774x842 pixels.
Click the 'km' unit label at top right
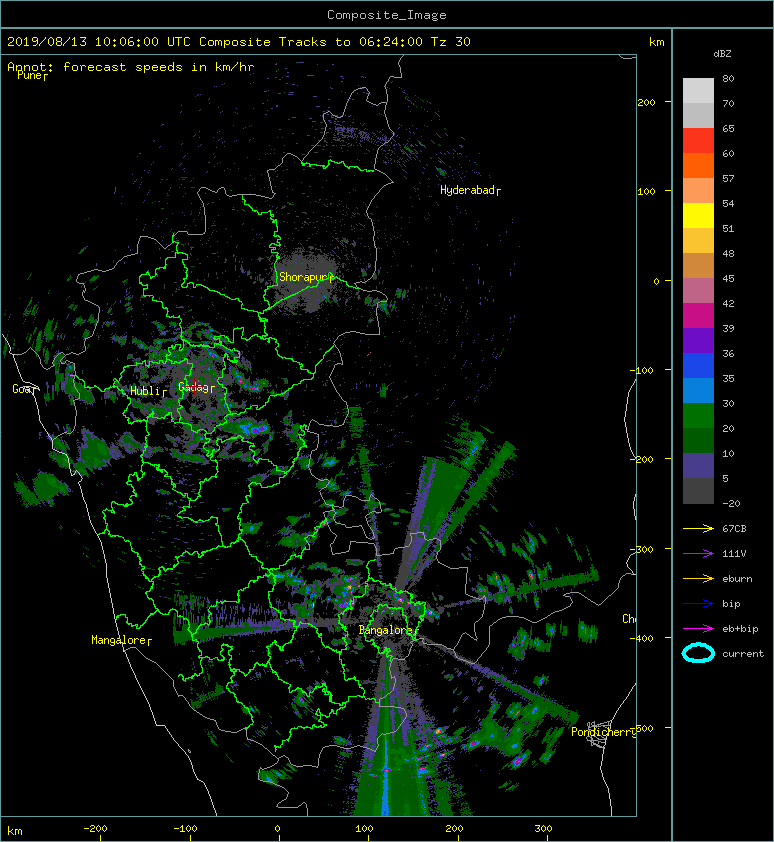[x=656, y=42]
